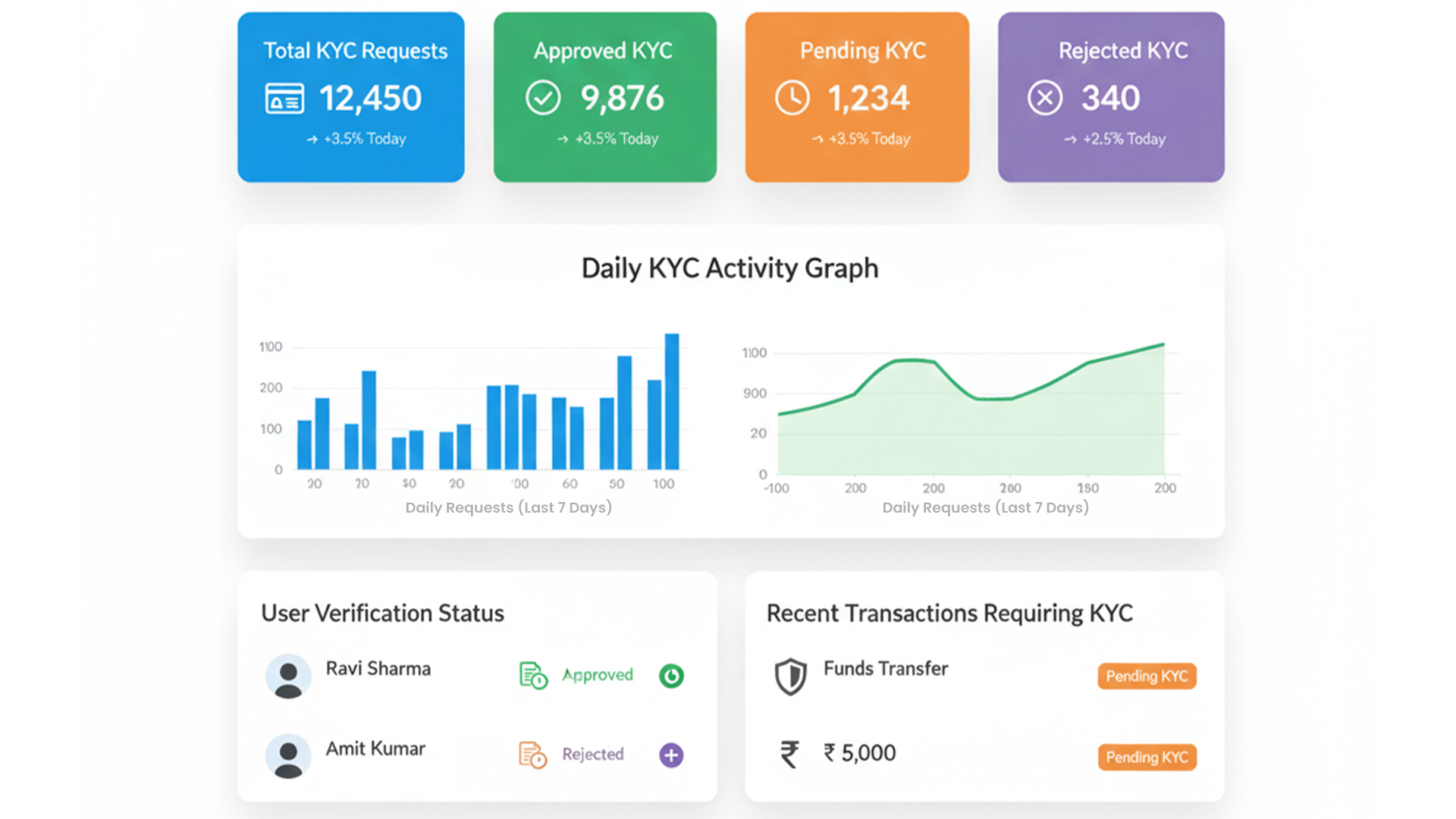Switch to the User Verification Status section

pos(381,613)
